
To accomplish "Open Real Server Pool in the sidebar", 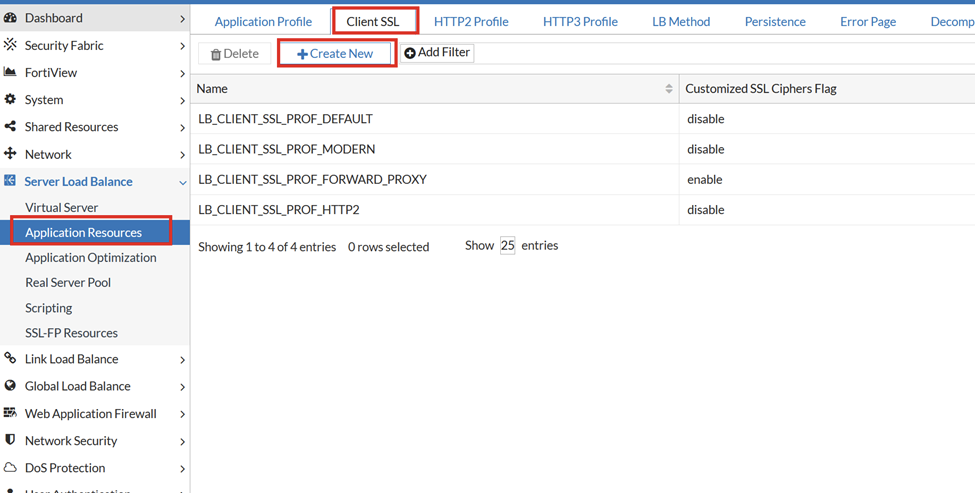I will coord(68,282).
